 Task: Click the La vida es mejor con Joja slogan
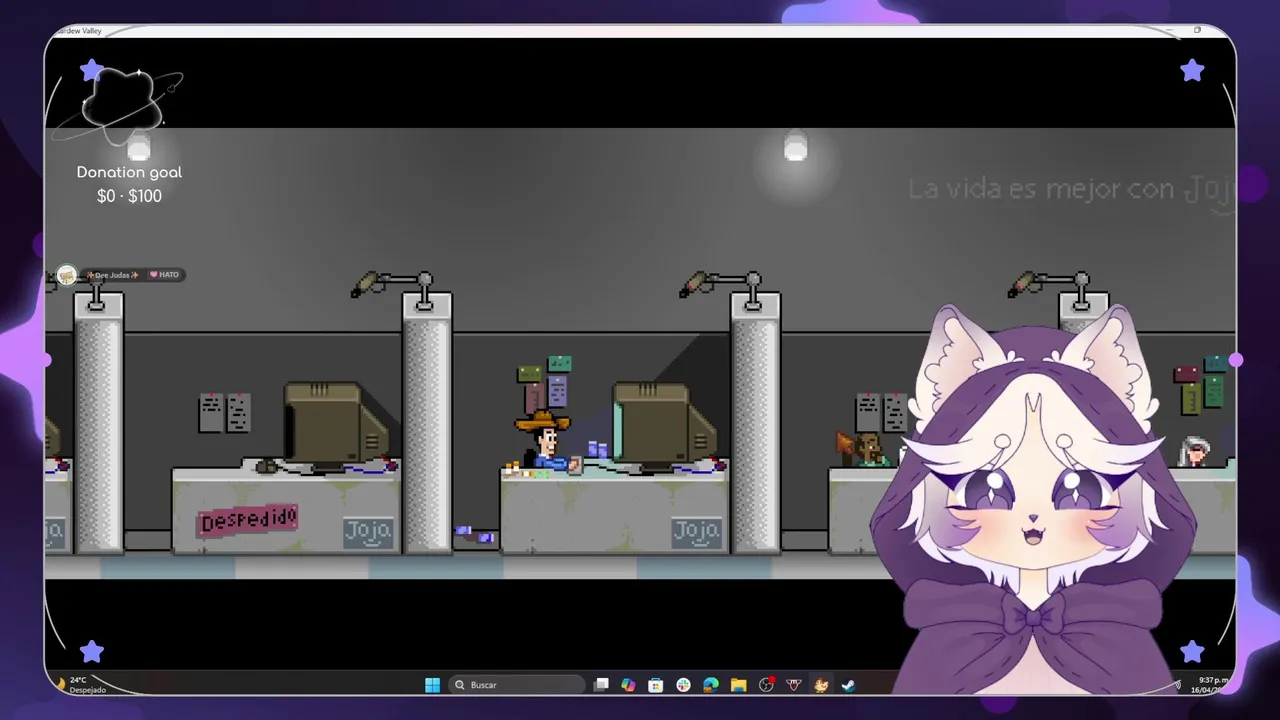1070,188
